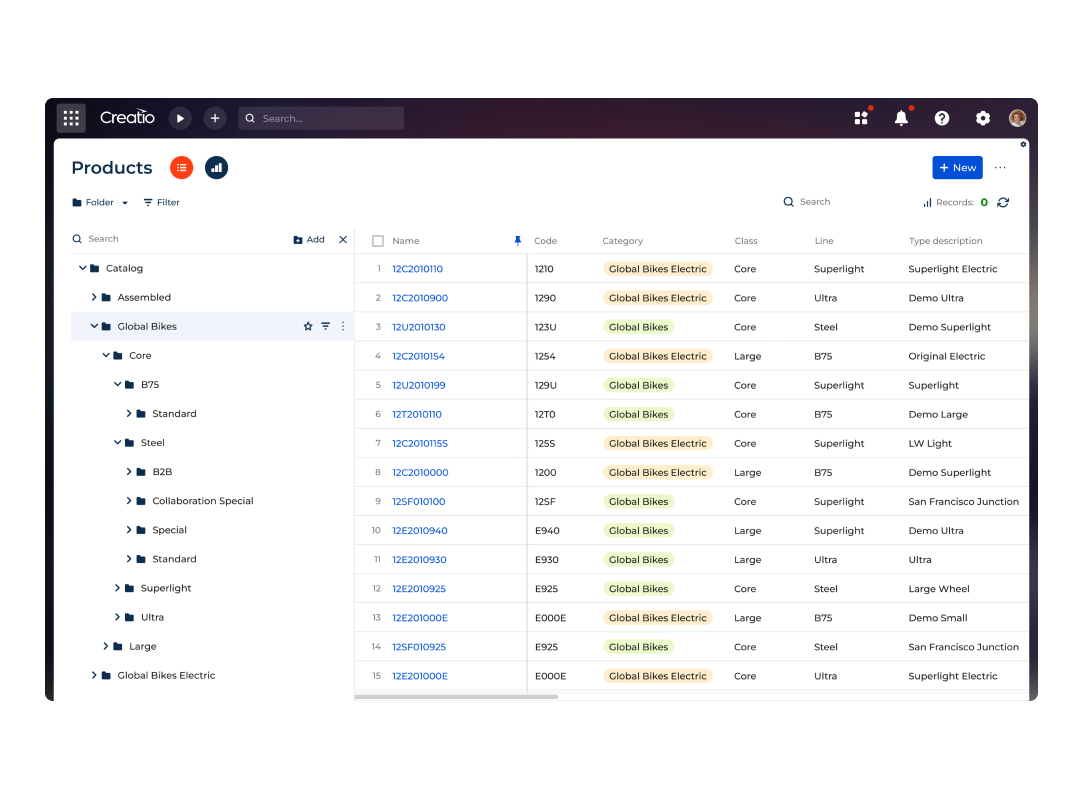Refresh the records list
Screen dimensions: 1082x800
click(x=1003, y=202)
